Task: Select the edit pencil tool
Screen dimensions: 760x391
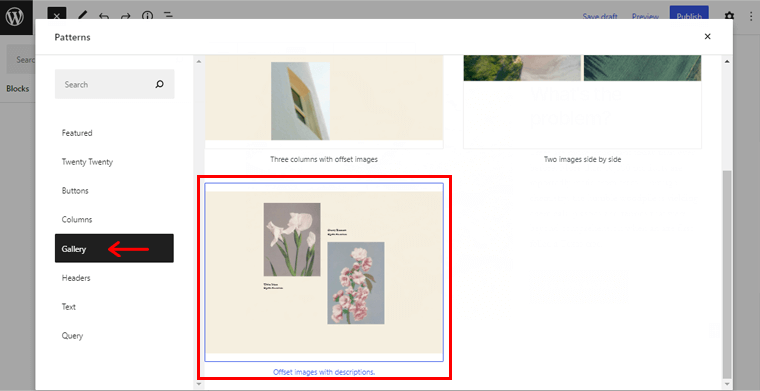Action: tap(82, 16)
